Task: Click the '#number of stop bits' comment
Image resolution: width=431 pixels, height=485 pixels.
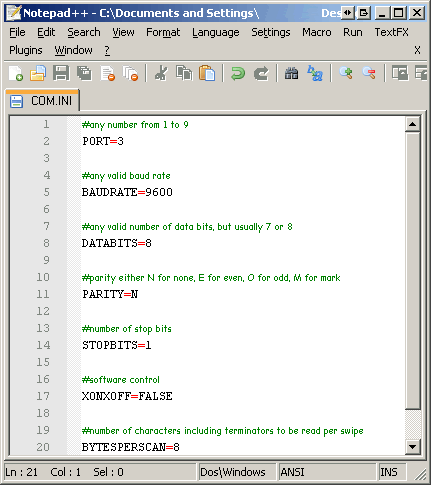Action: tap(127, 329)
